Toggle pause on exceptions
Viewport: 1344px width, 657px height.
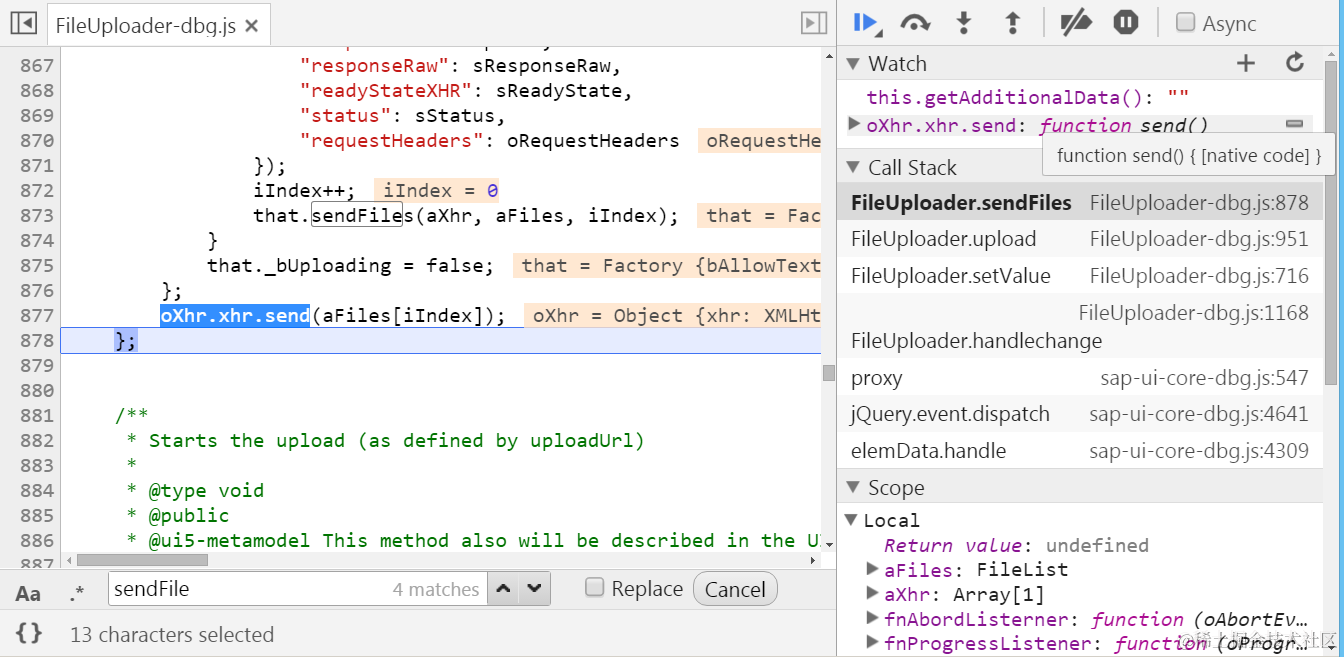(x=1126, y=23)
